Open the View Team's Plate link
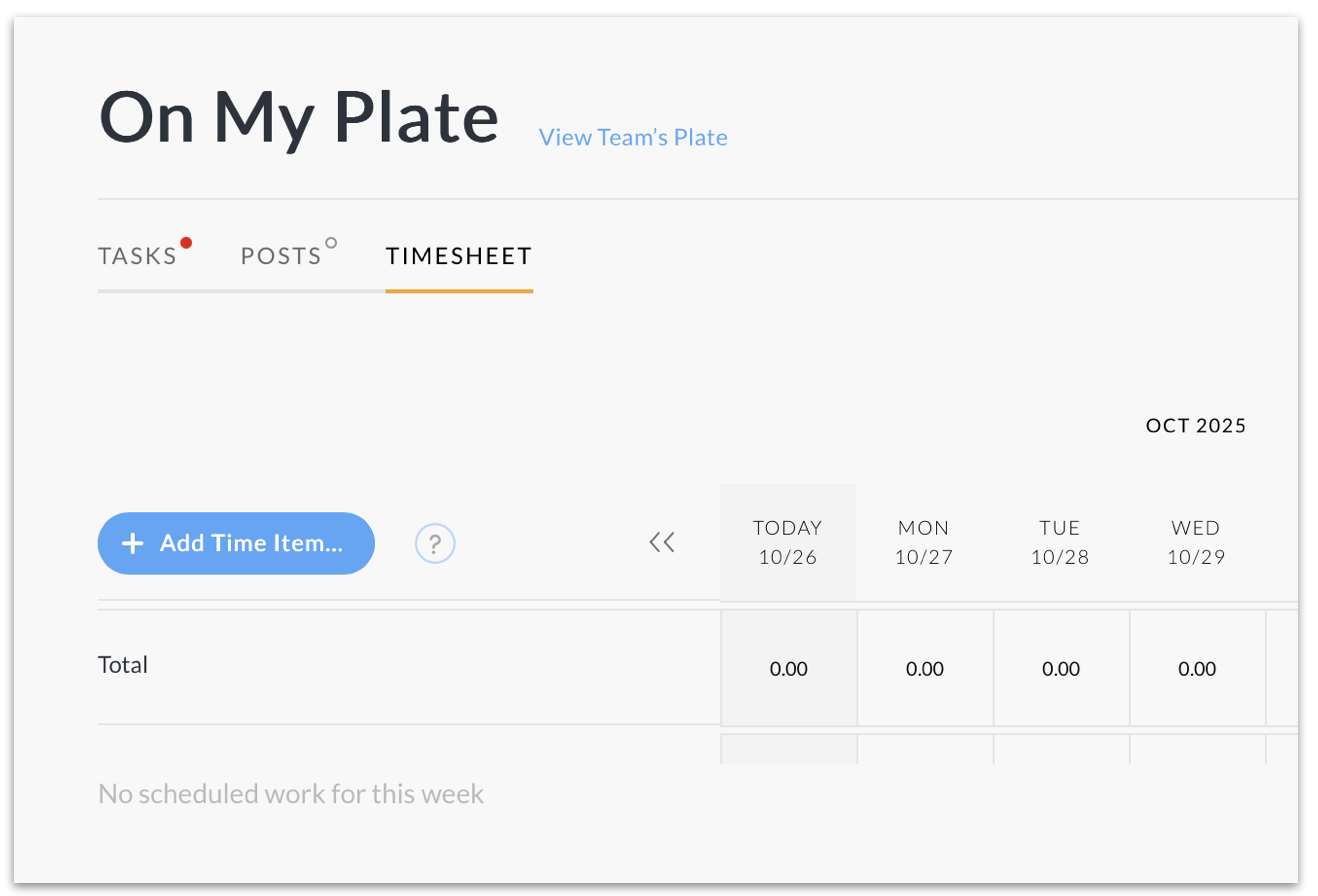Screen dimensions: 1318x896 click(x=633, y=137)
